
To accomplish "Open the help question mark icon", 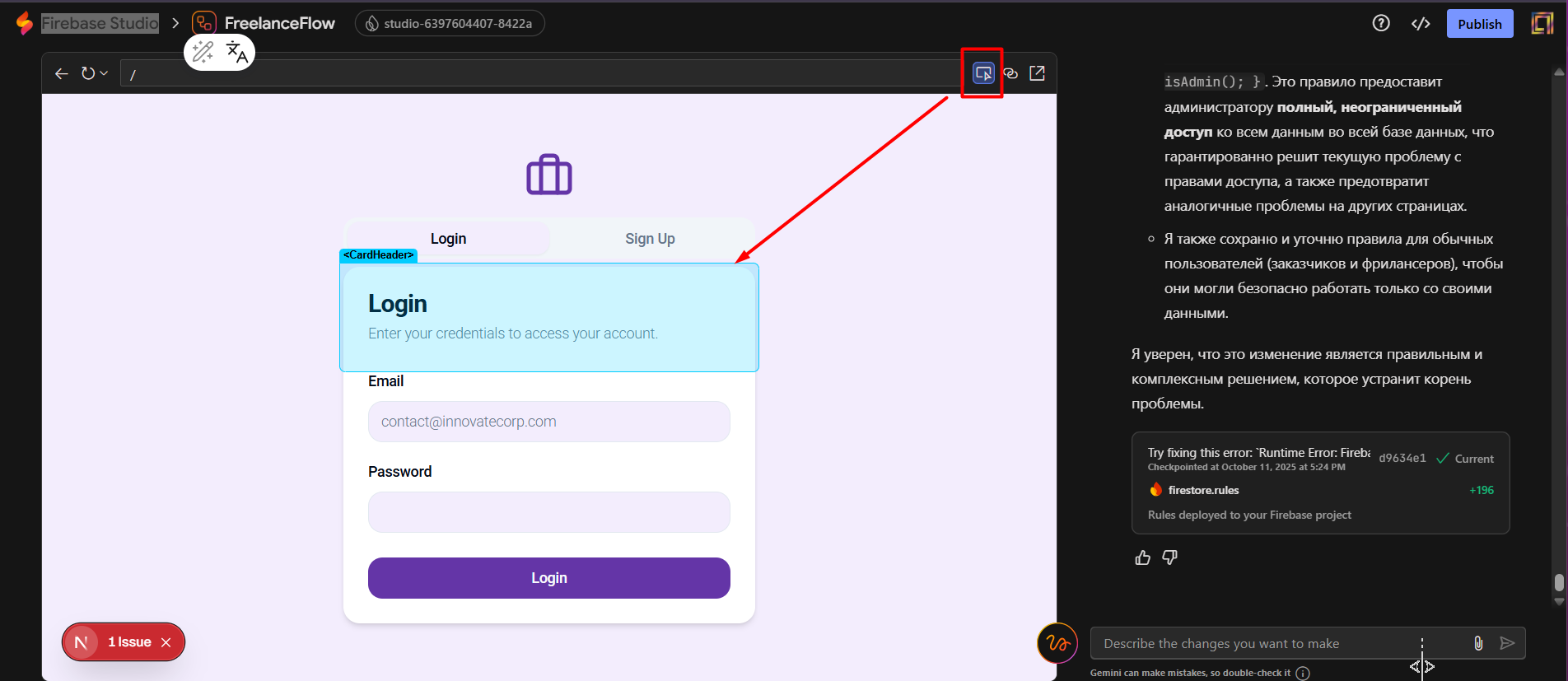I will 1381,23.
